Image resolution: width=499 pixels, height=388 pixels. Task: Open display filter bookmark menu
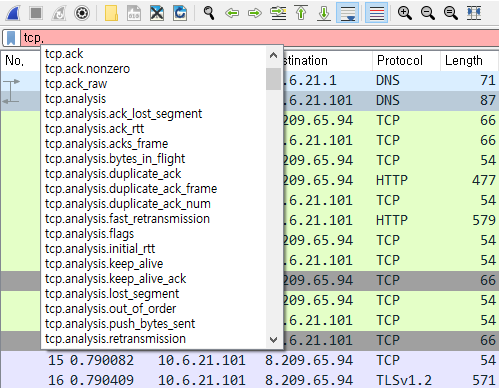pos(11,38)
